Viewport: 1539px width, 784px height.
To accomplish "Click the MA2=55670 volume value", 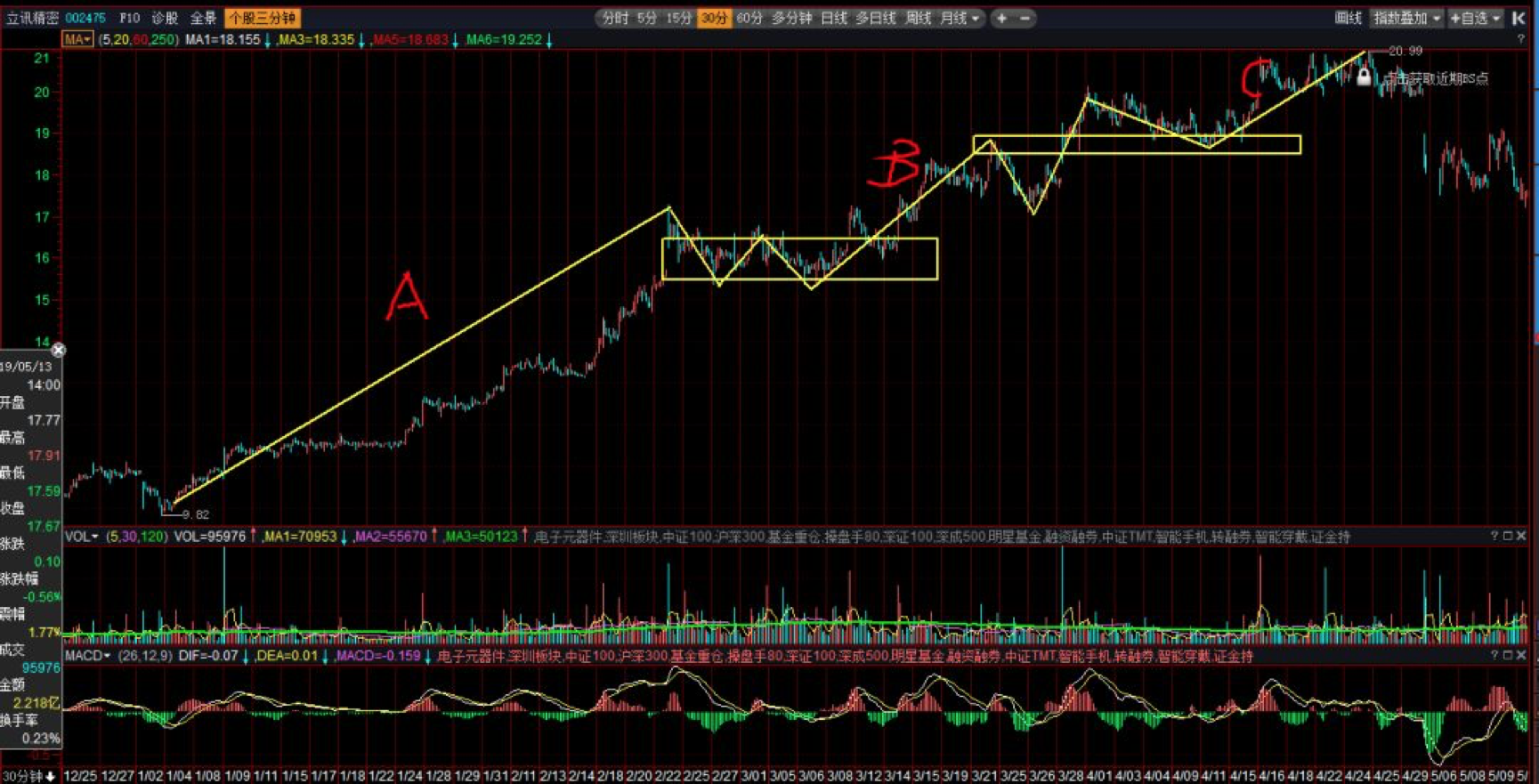I will point(391,537).
